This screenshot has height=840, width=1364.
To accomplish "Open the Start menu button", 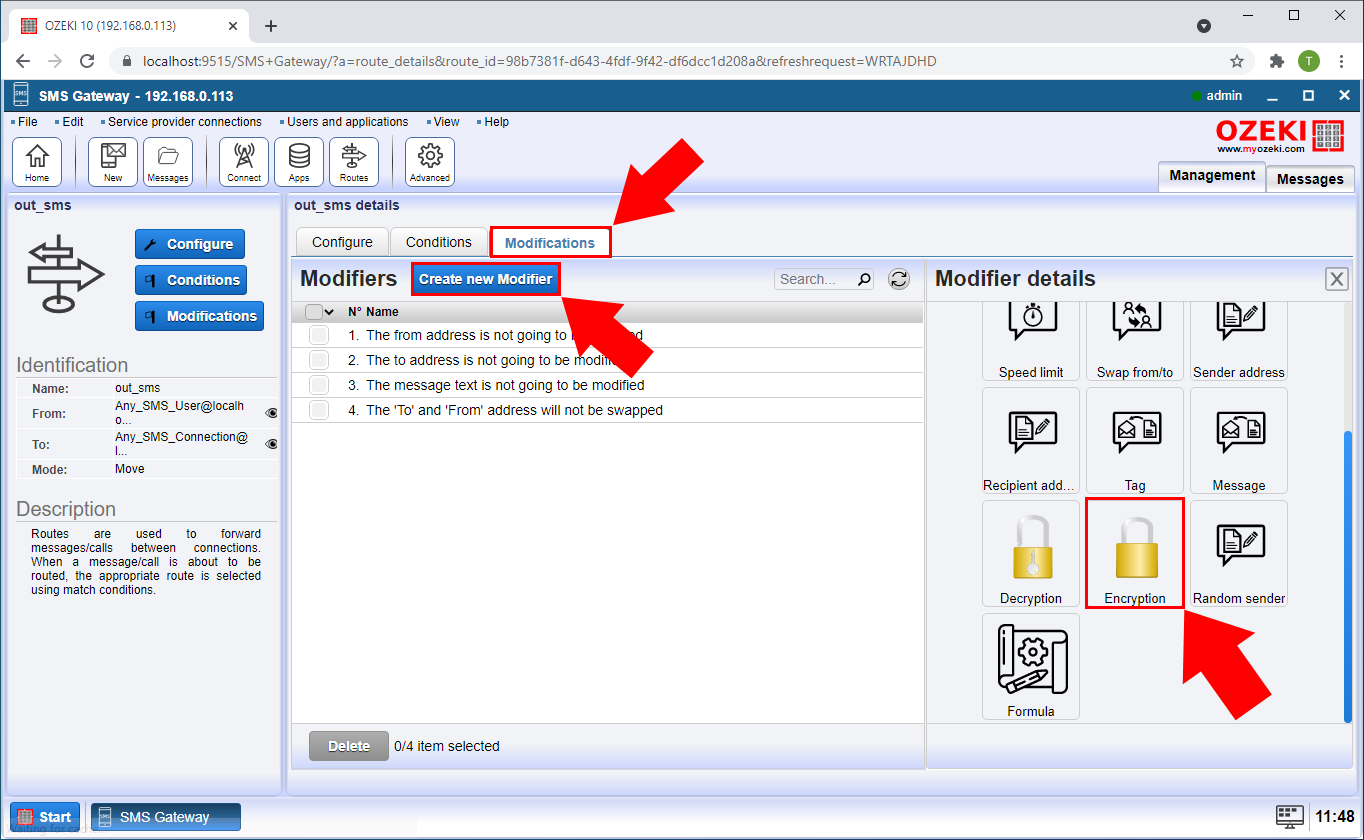I will pos(45,817).
